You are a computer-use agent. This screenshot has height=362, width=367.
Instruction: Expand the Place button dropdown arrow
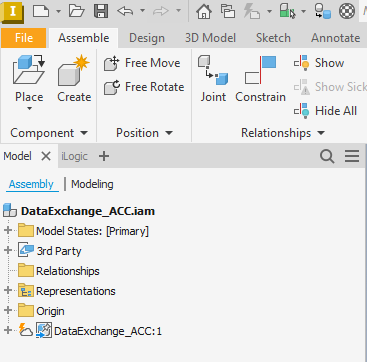point(29,109)
